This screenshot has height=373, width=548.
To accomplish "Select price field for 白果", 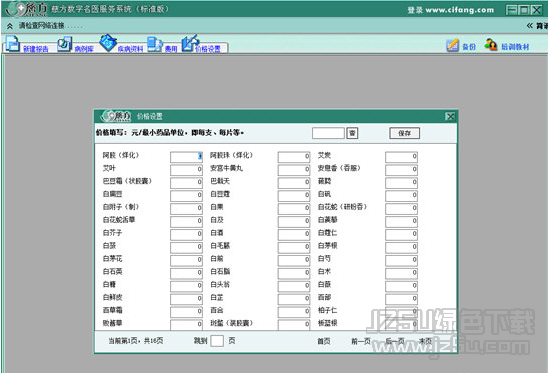I will [294, 208].
